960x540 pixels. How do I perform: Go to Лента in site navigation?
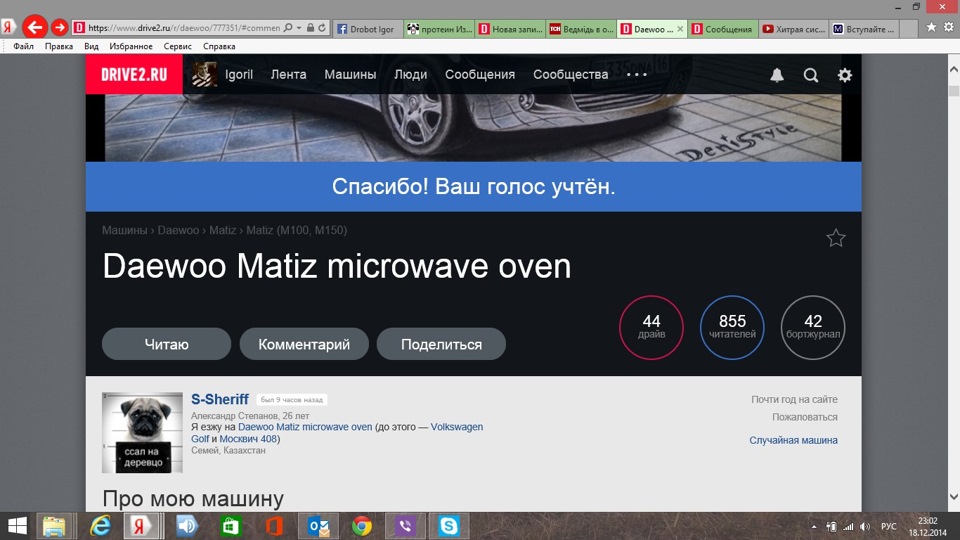click(x=288, y=74)
